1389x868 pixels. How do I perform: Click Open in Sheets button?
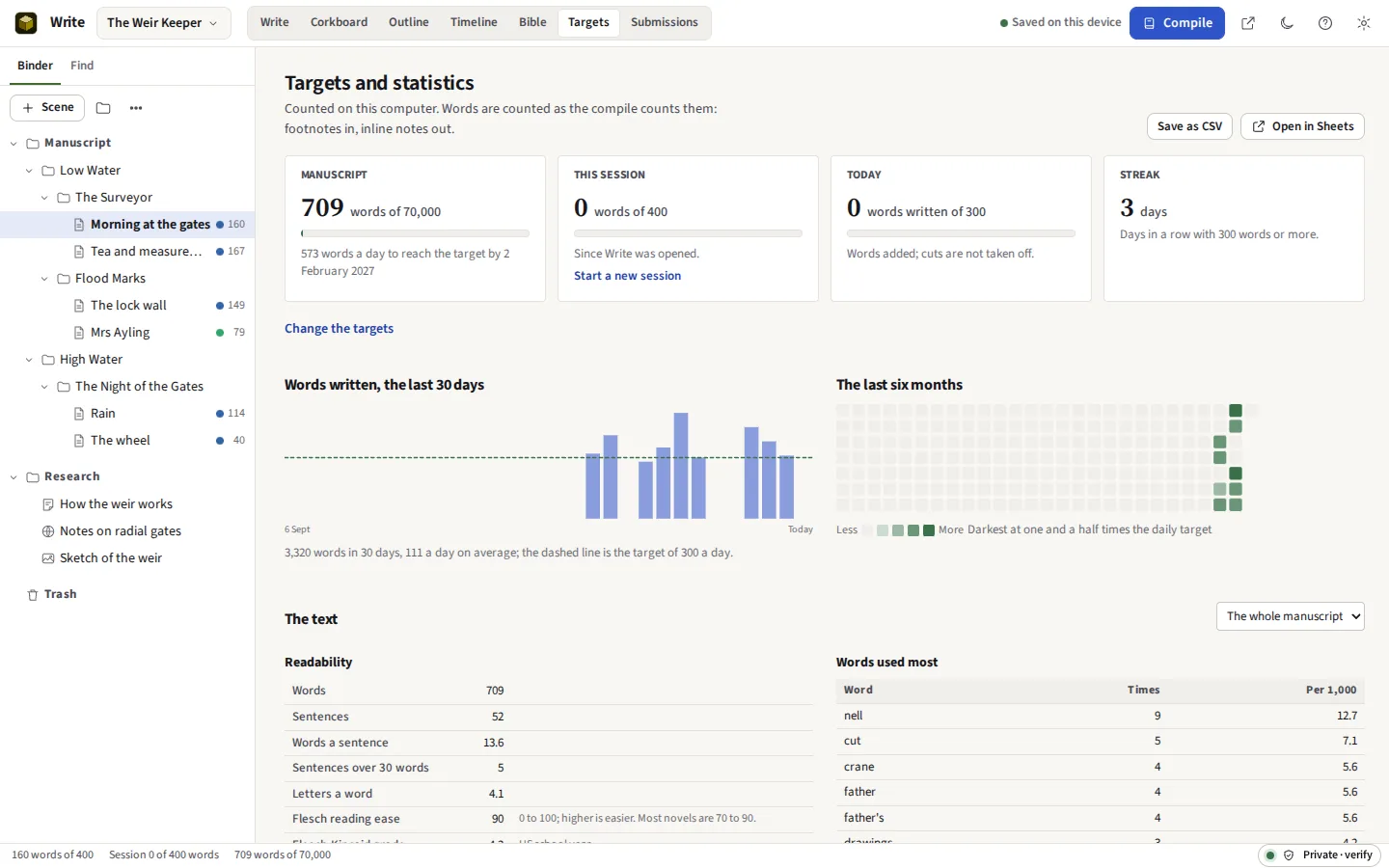(x=1302, y=126)
